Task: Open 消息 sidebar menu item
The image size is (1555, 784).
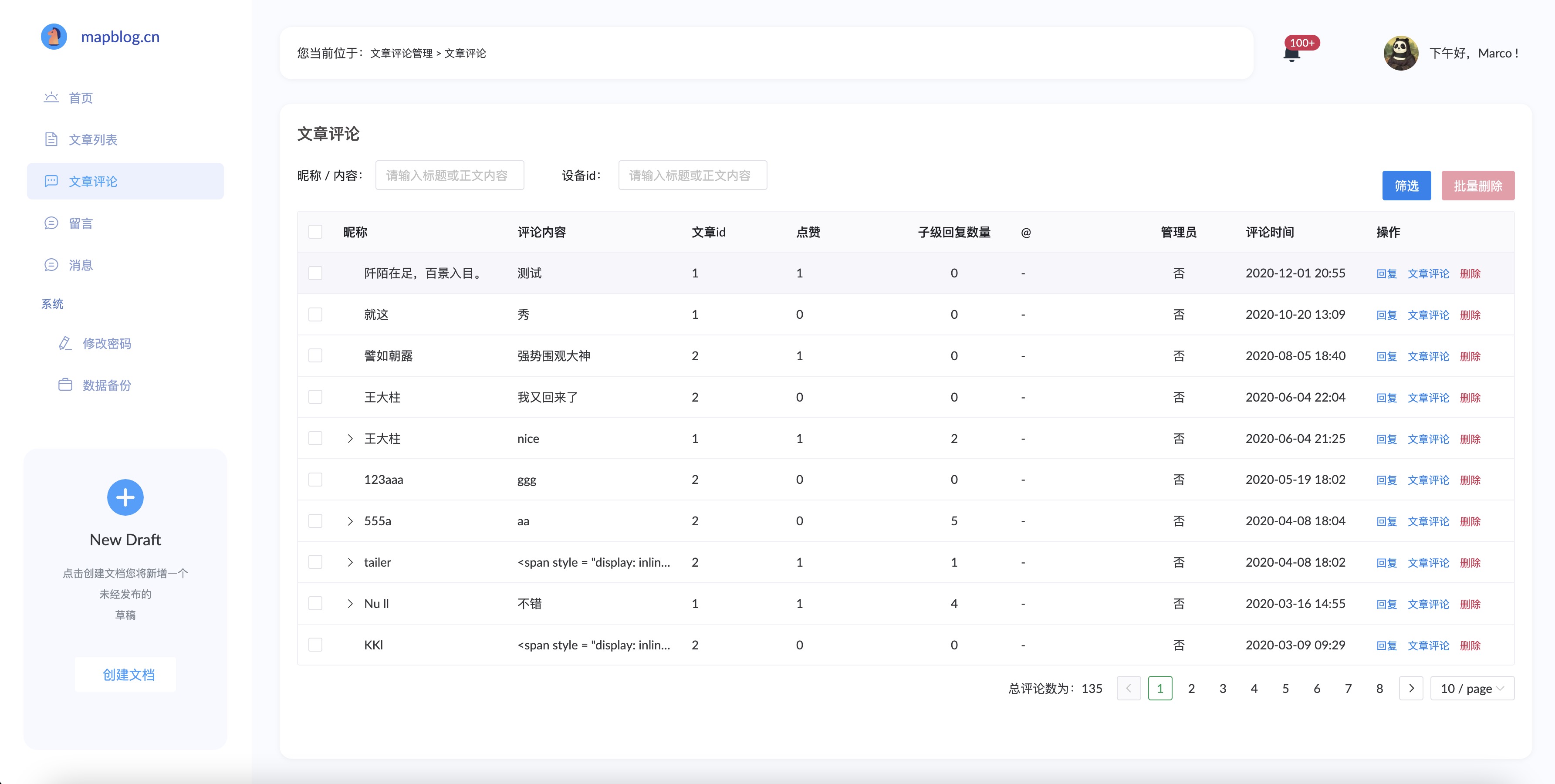Action: pos(125,265)
